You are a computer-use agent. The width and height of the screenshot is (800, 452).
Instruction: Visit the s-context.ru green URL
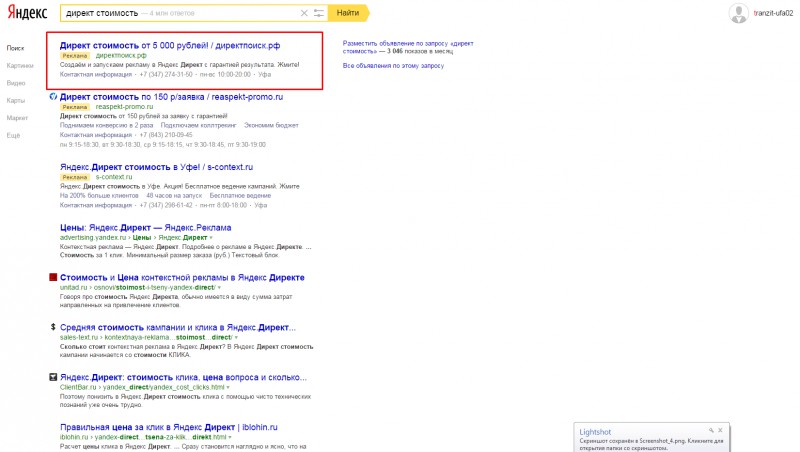(x=114, y=177)
